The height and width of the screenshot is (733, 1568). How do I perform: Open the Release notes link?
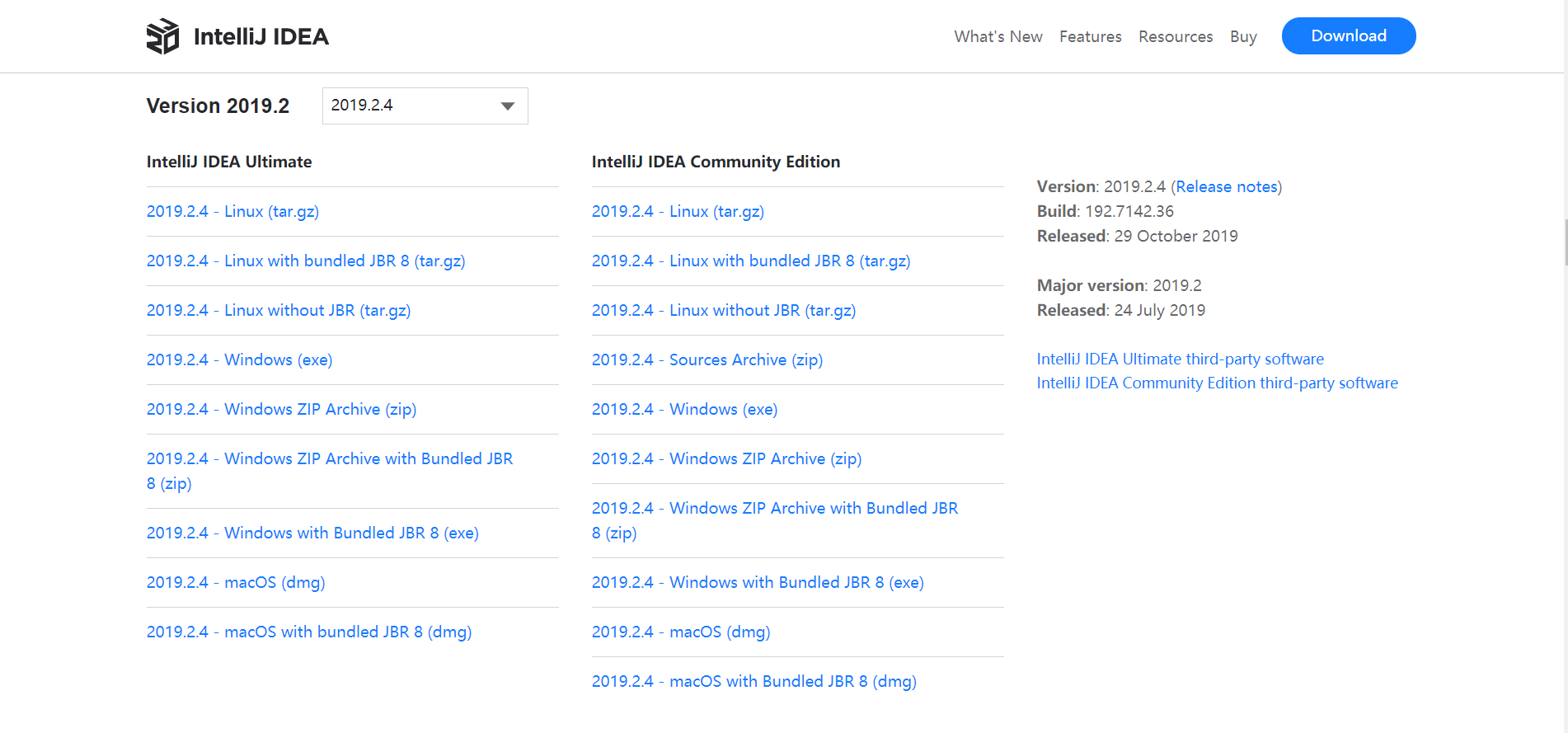(1227, 186)
